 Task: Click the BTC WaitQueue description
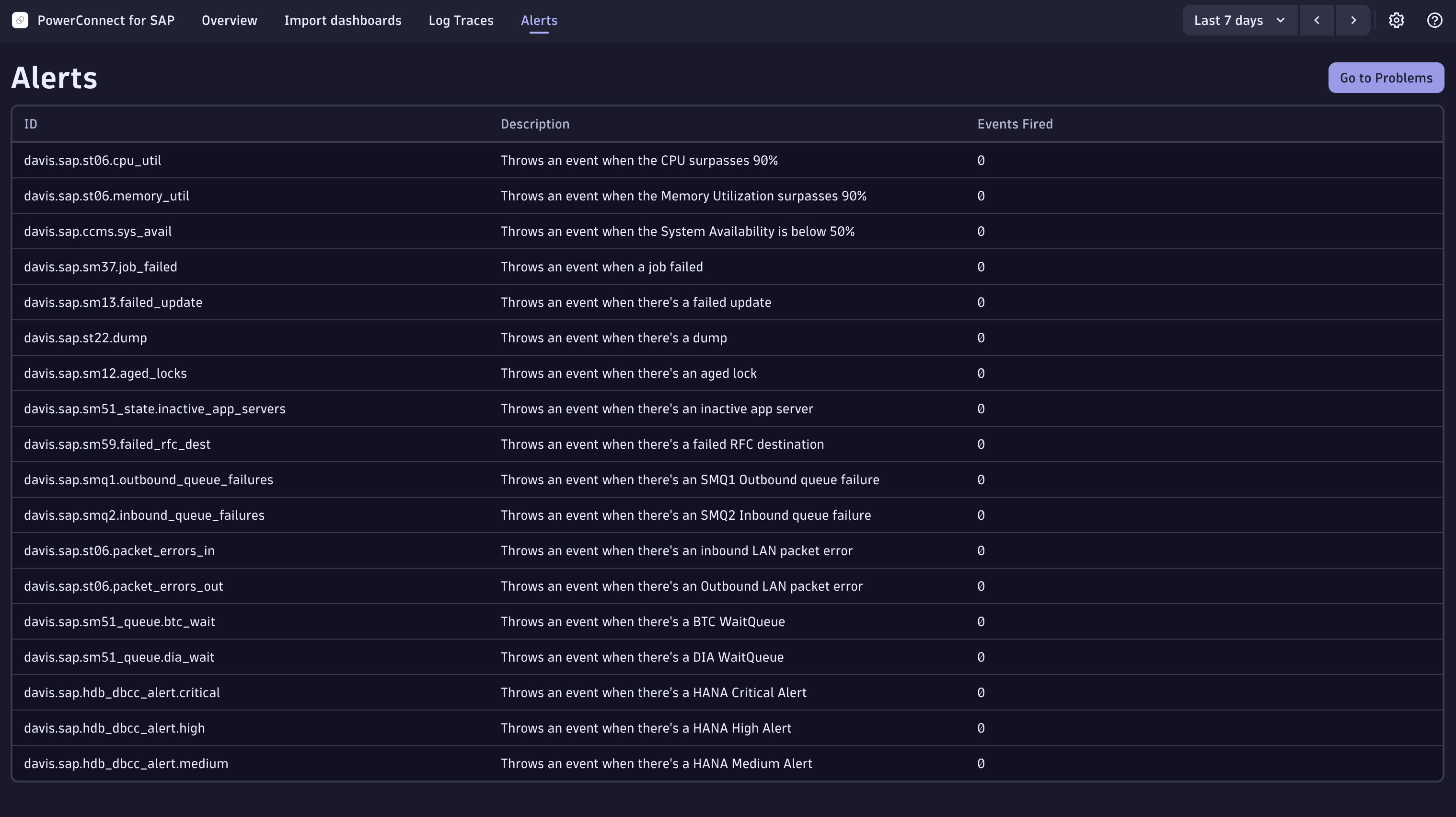[643, 622]
